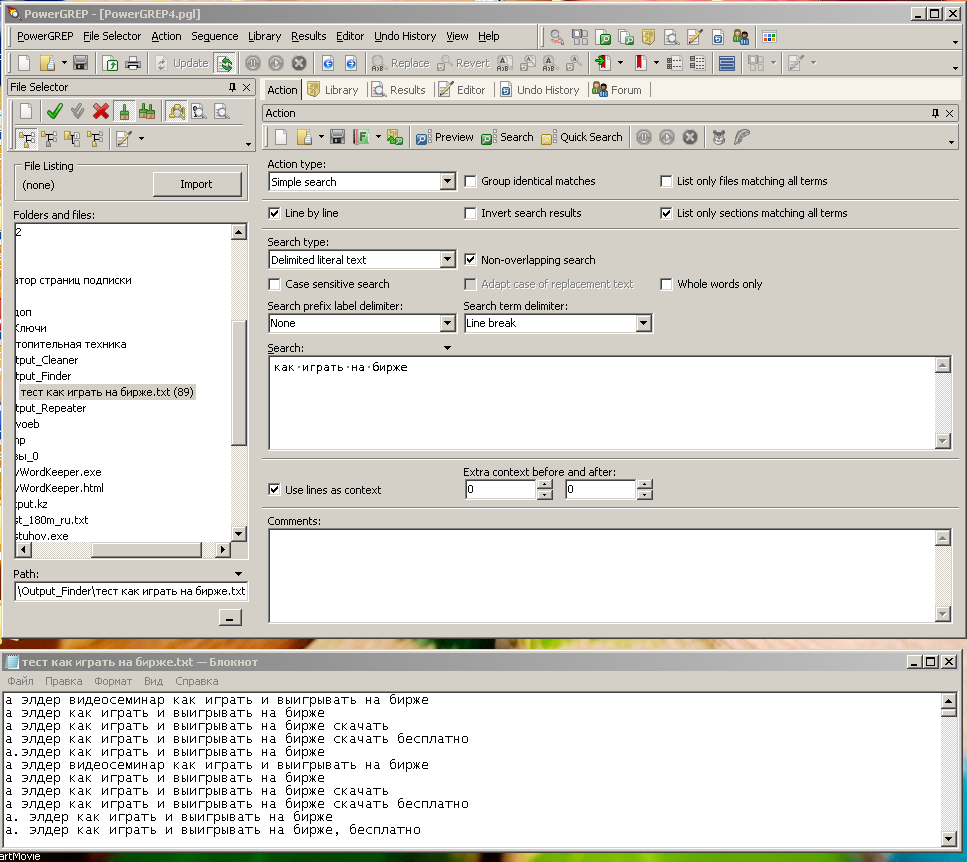967x862 pixels.
Task: Click the Replace toolbar button
Action: 400,63
